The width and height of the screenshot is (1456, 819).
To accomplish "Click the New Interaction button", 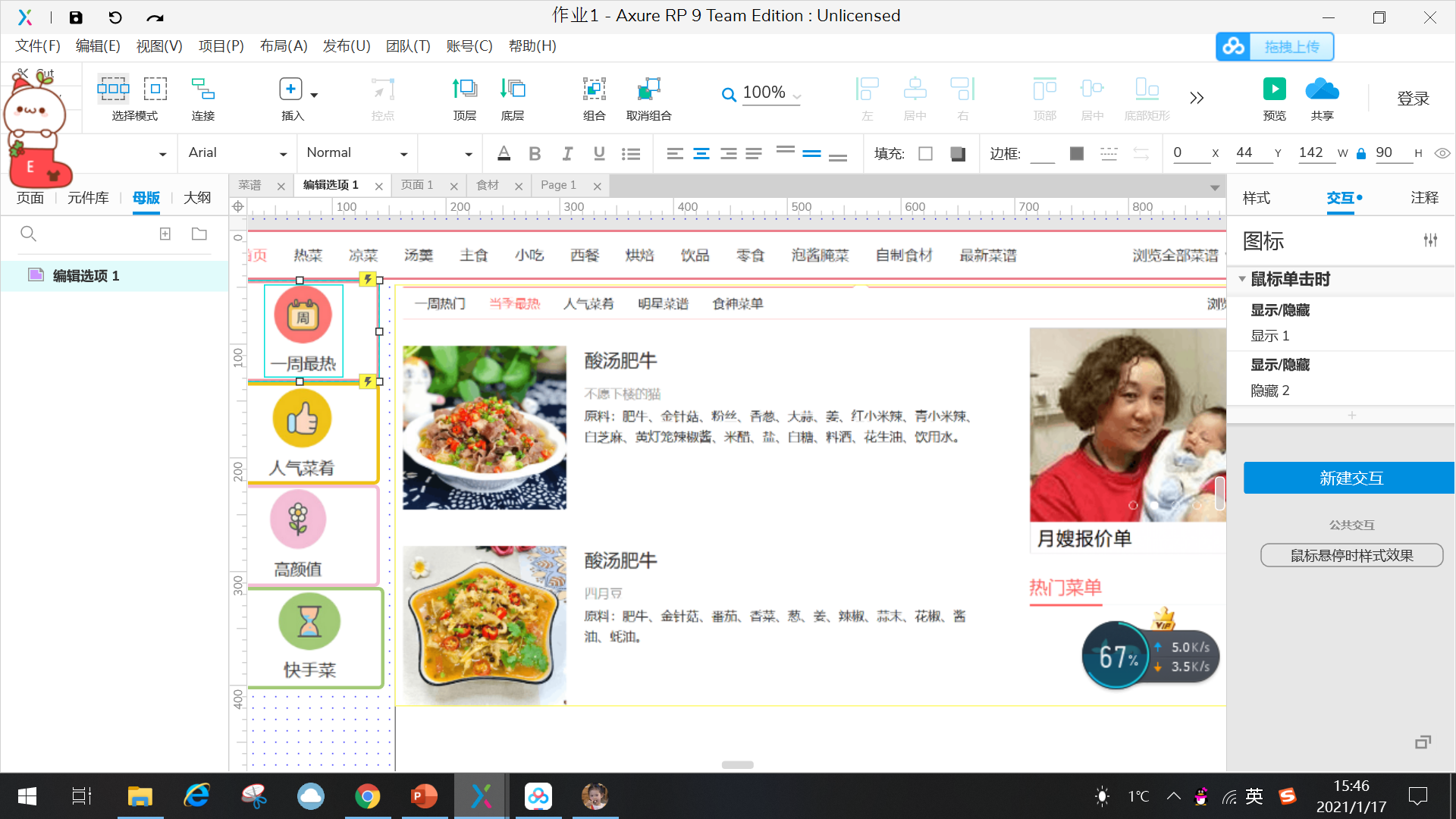I will (1350, 479).
